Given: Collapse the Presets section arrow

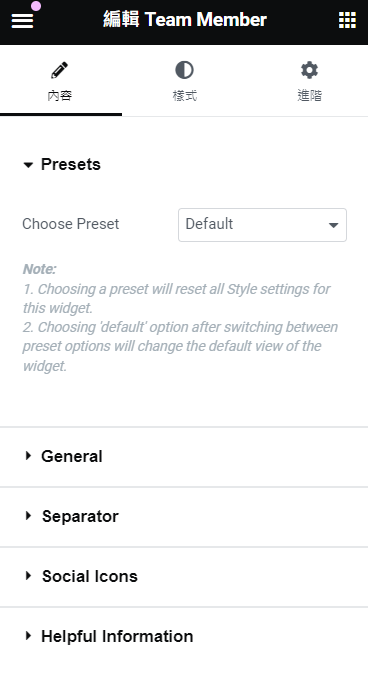Looking at the screenshot, I should tap(28, 165).
